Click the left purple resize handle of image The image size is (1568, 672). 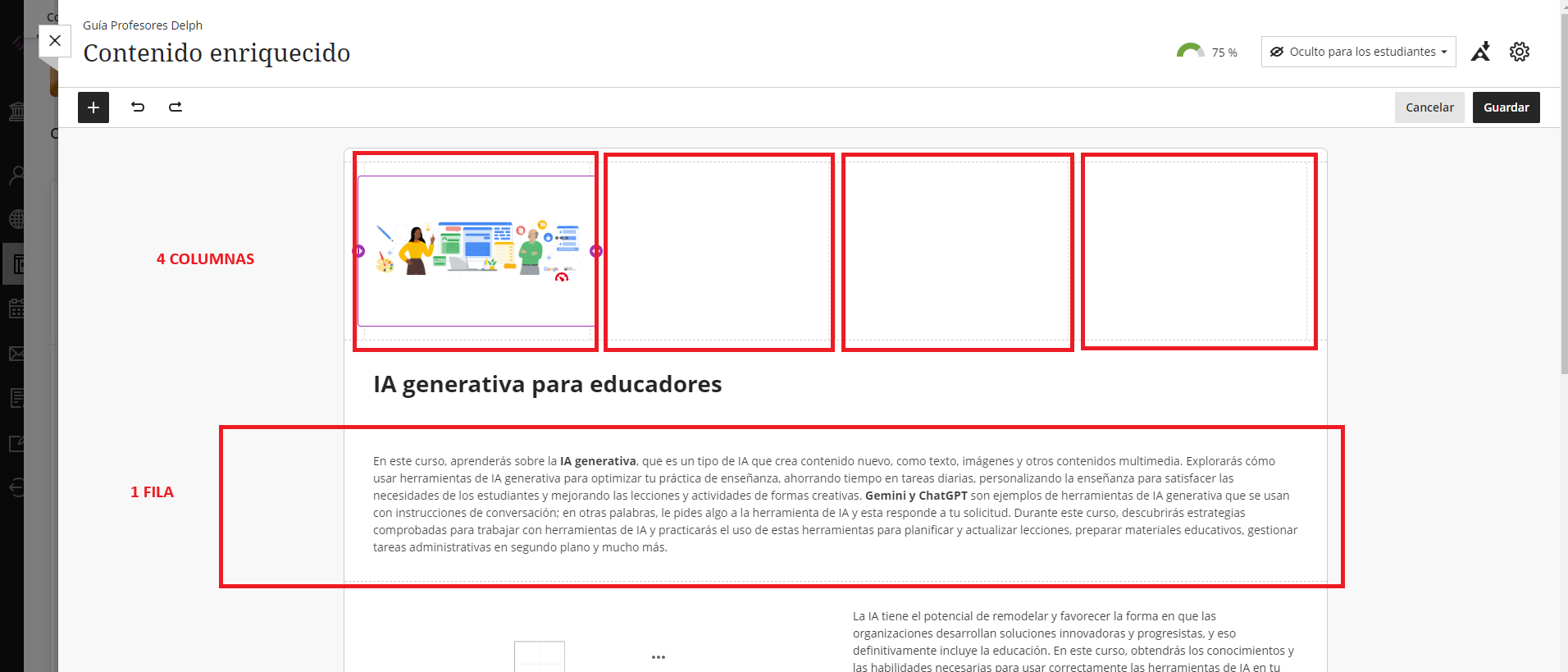click(358, 251)
